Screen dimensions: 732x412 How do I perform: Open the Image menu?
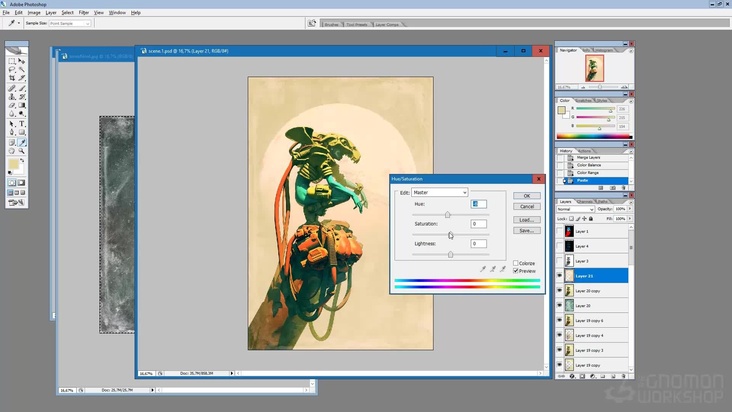click(x=34, y=12)
